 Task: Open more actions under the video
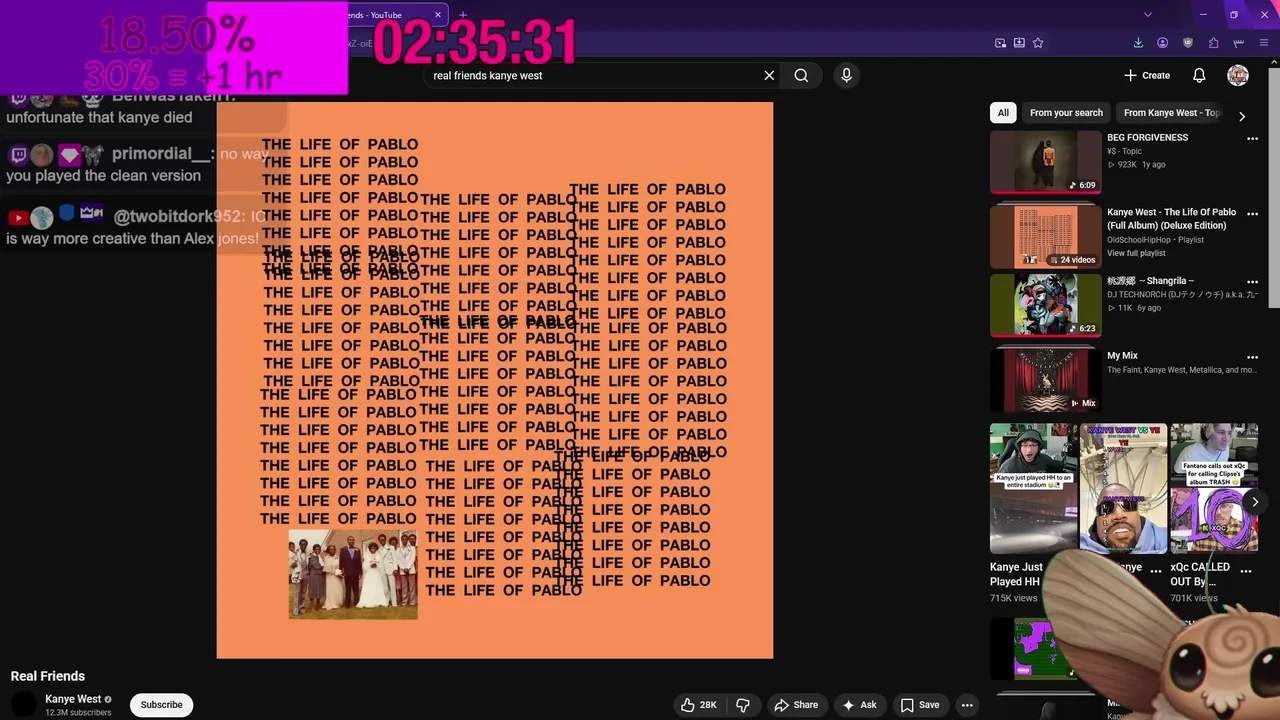pos(967,705)
